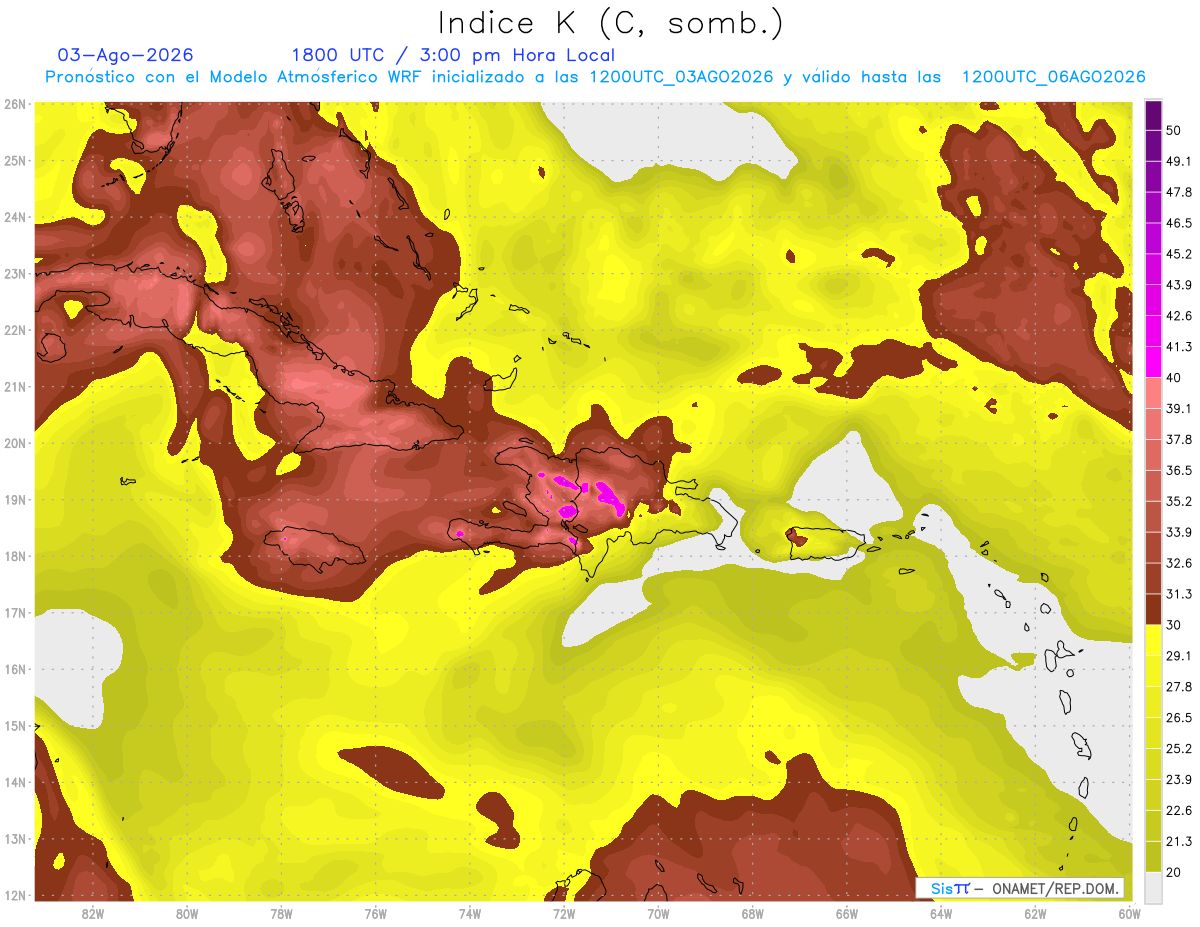Screen dimensions: 1200x927
Task: Click the colorbar label "50"
Action: (1174, 130)
